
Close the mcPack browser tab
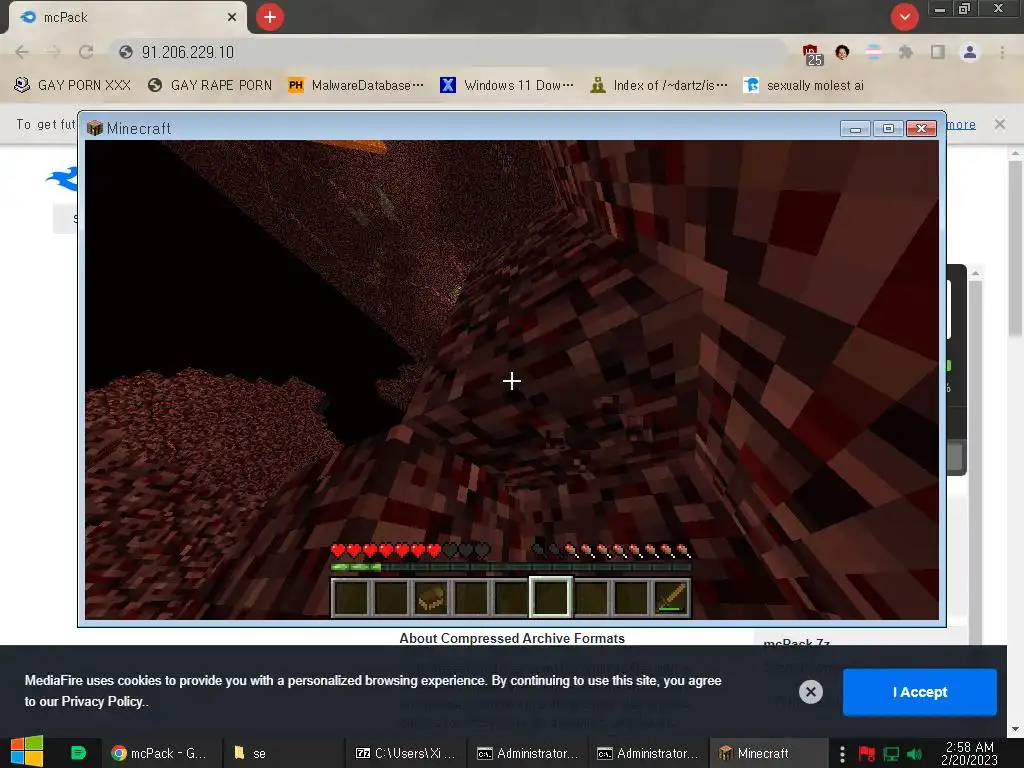(232, 17)
